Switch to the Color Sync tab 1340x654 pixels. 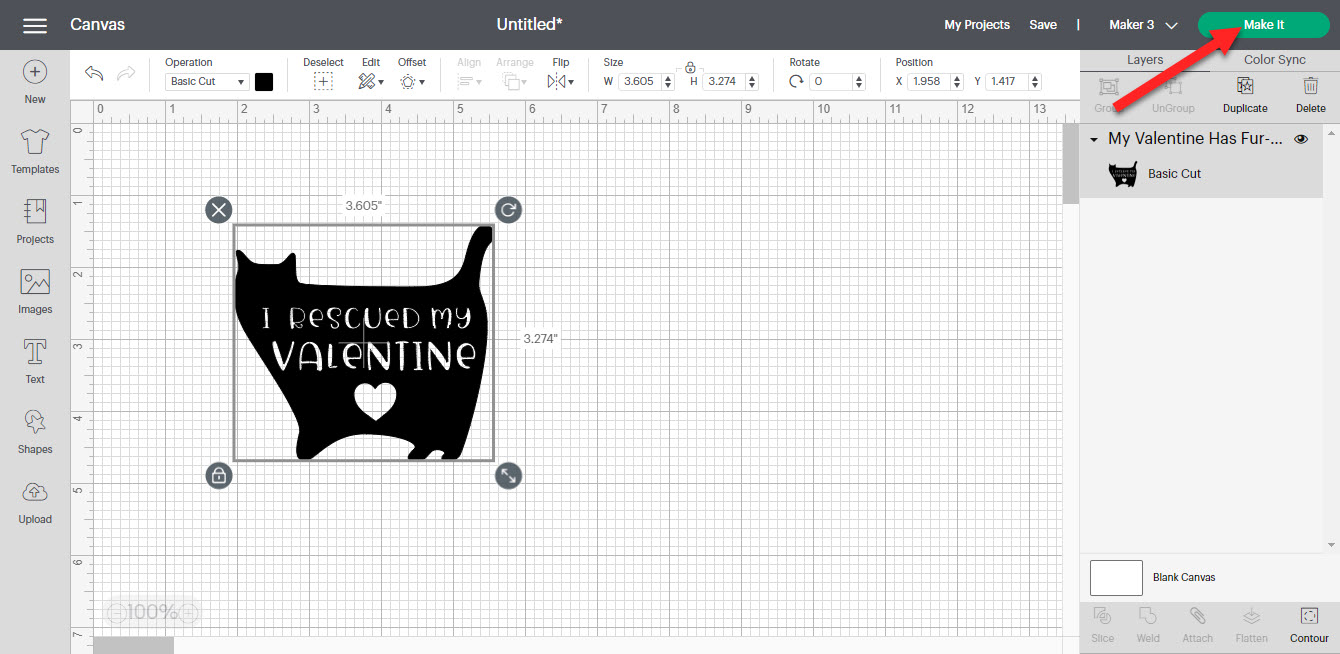[1274, 60]
